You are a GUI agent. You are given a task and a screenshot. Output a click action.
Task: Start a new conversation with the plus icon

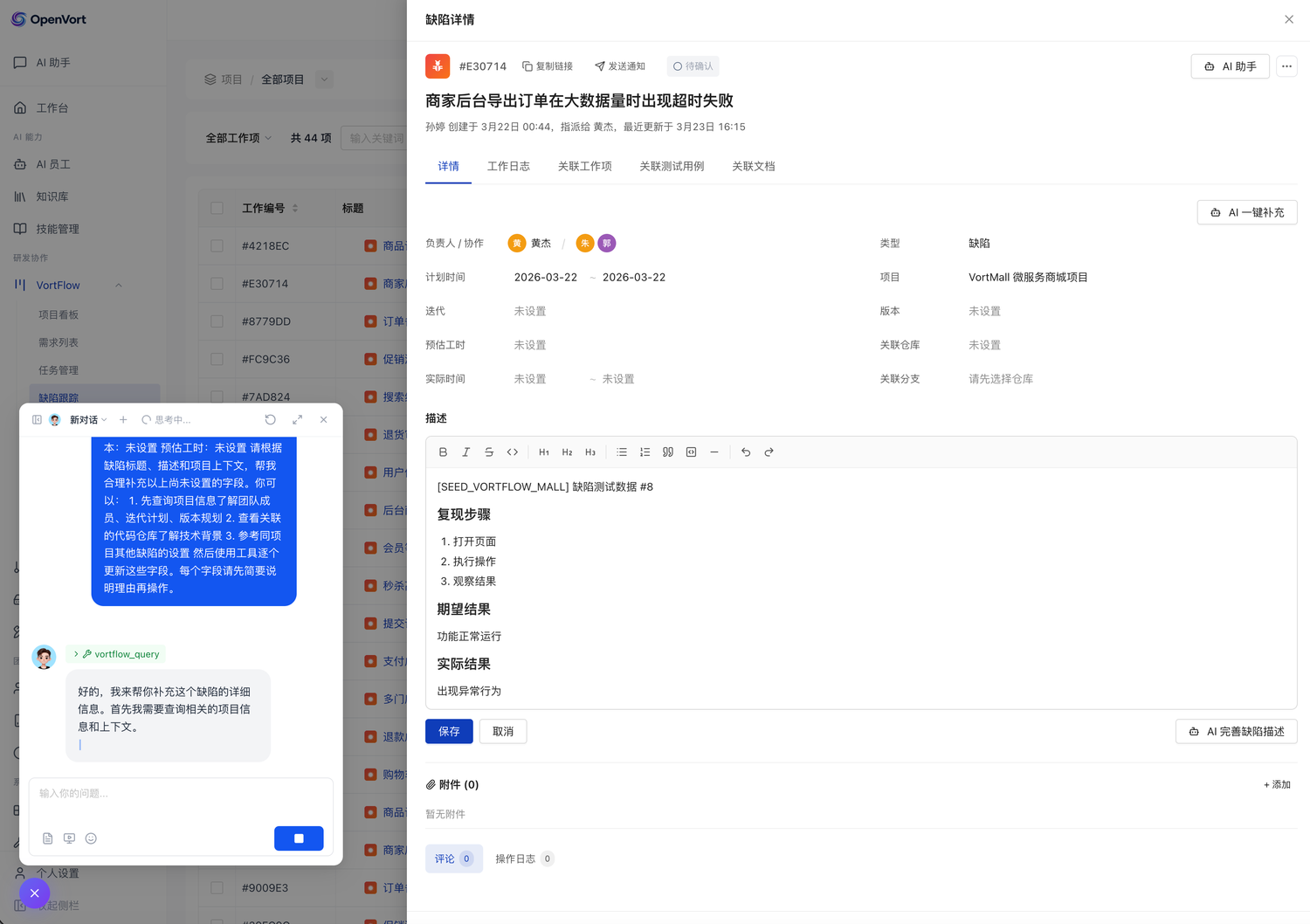pos(123,419)
